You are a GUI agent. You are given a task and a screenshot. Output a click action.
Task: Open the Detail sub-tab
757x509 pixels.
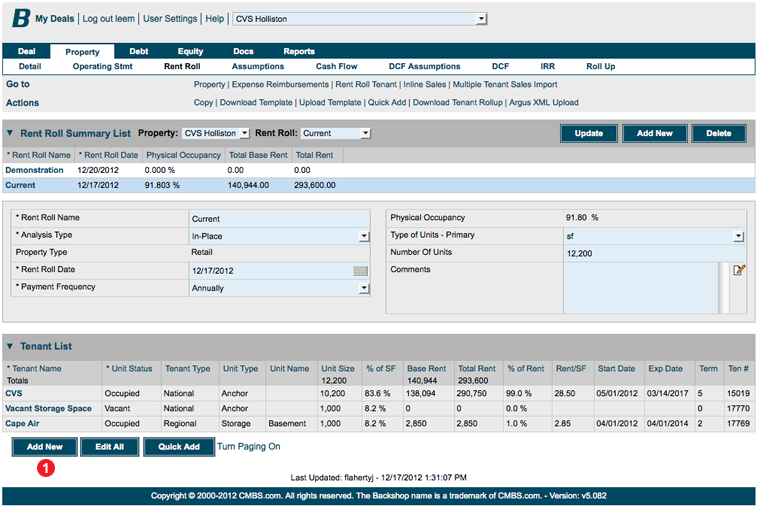click(x=30, y=67)
